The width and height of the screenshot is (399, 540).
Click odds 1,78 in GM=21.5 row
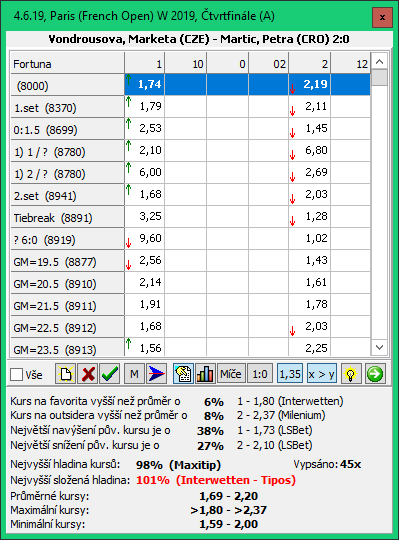(309, 305)
